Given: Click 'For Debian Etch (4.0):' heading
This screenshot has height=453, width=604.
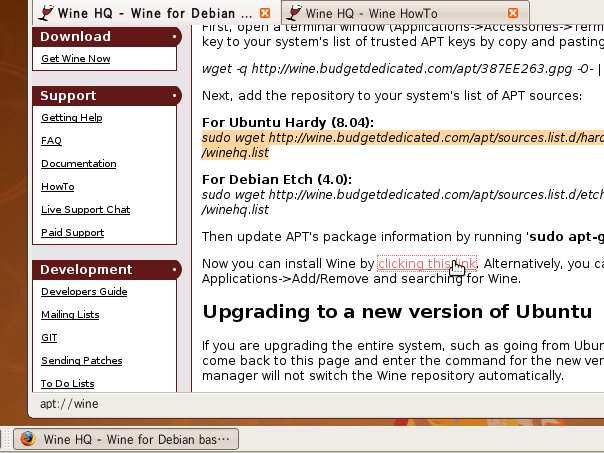Looking at the screenshot, I should (277, 180).
